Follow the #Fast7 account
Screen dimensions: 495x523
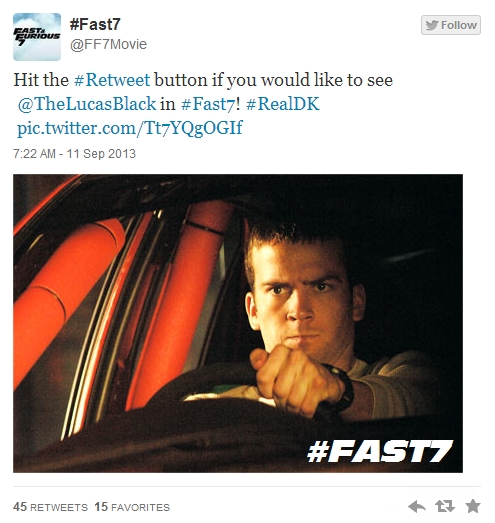point(451,25)
